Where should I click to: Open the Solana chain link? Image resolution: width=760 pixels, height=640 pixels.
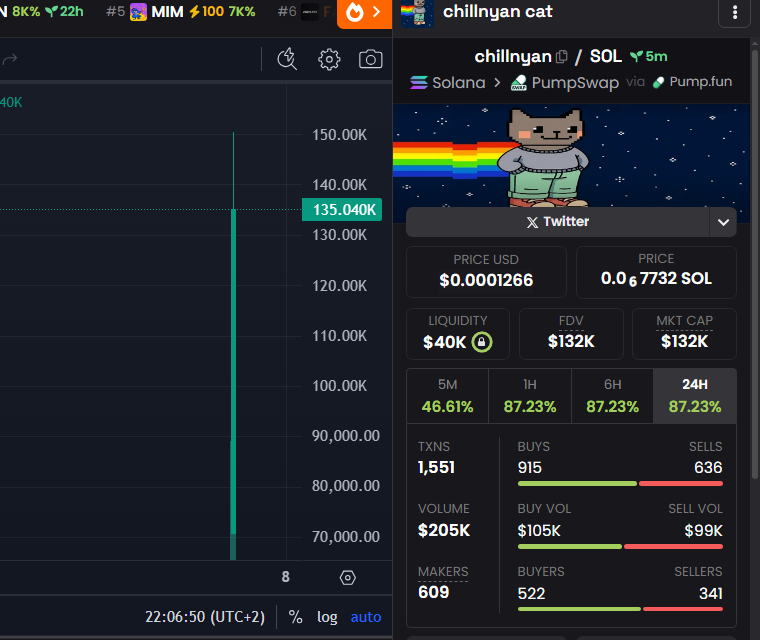click(x=448, y=82)
